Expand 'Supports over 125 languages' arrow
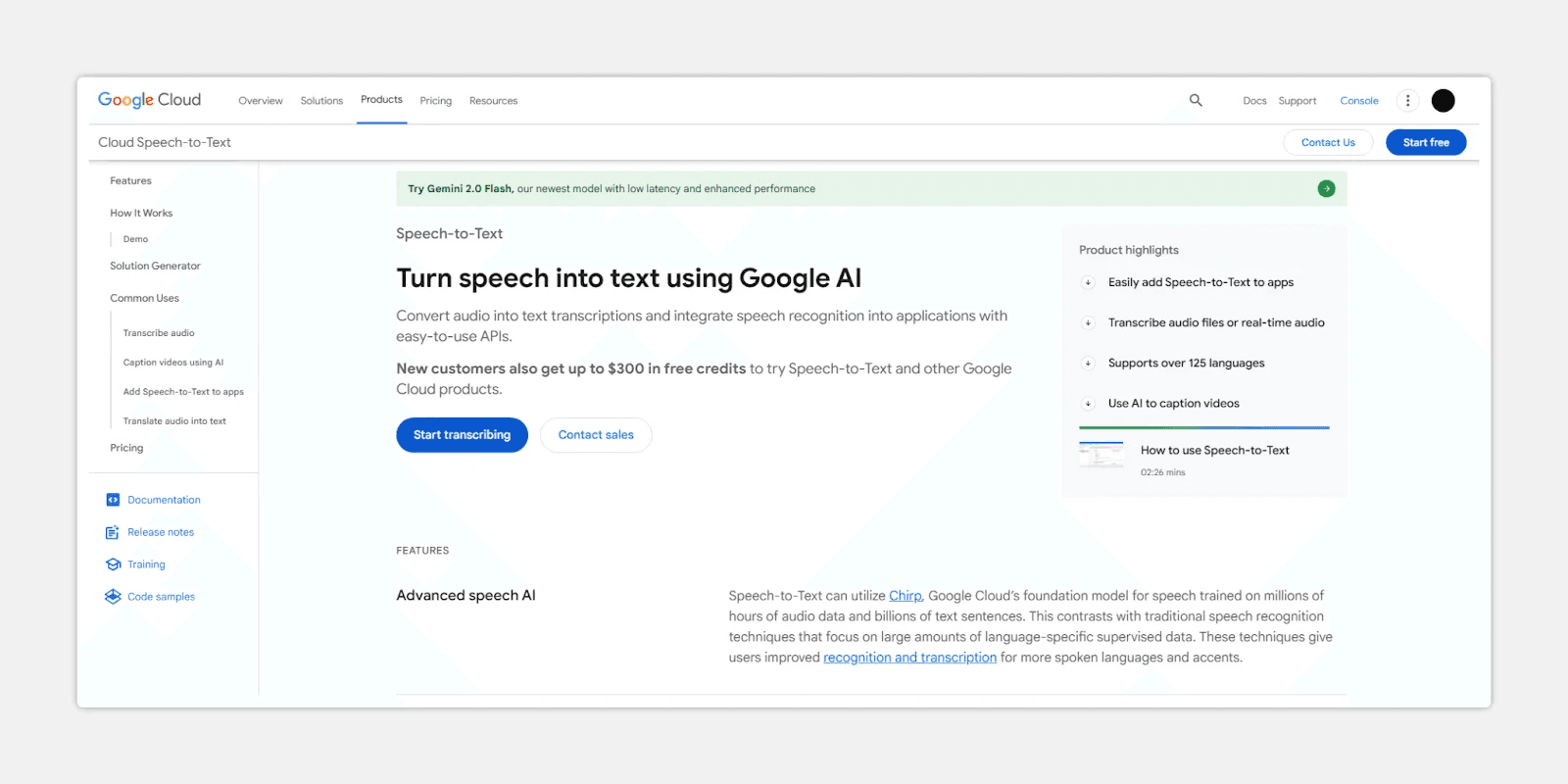1568x784 pixels. [1088, 363]
